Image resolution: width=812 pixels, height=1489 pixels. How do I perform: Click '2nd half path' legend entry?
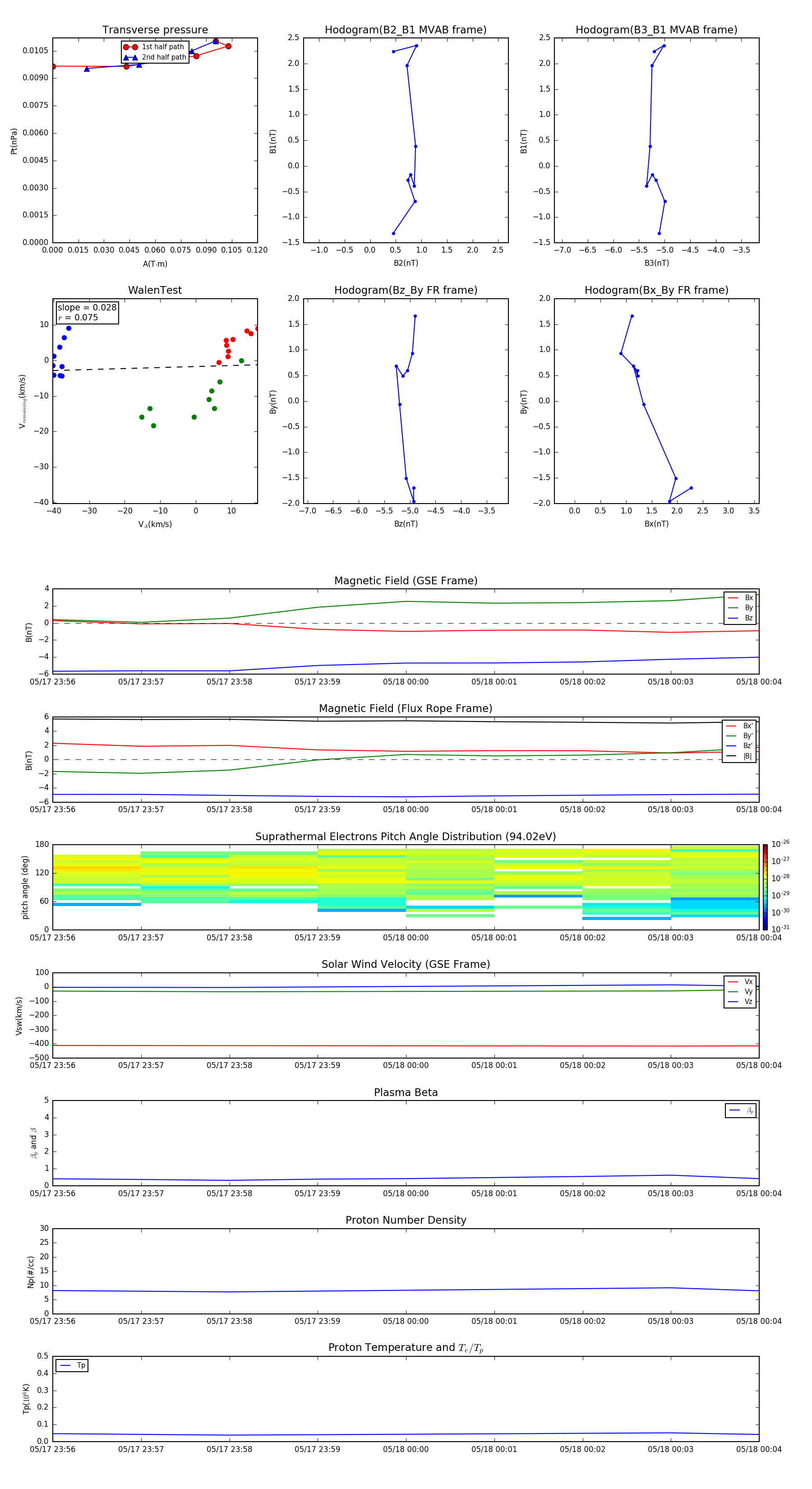pyautogui.click(x=155, y=57)
